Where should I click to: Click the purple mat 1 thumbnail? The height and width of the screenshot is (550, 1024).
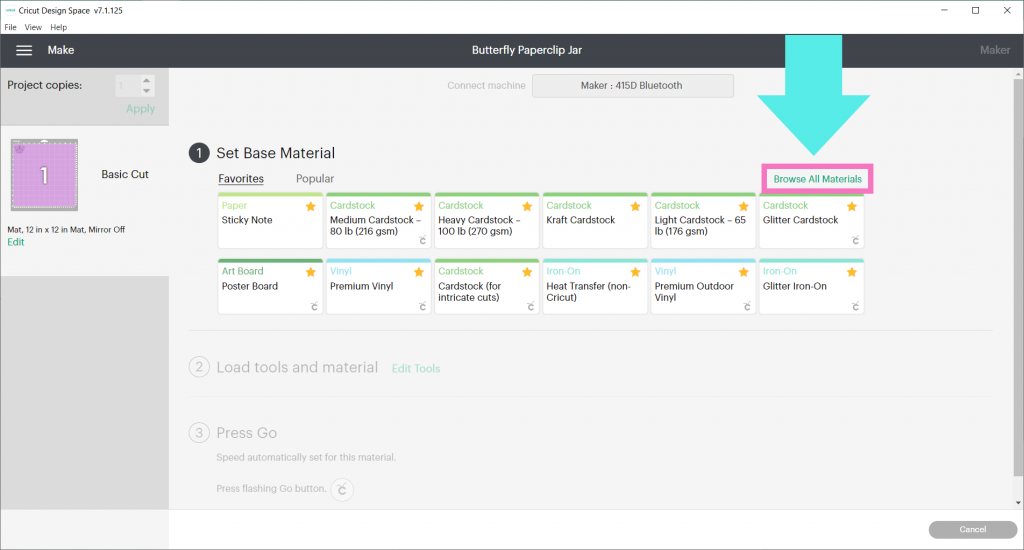44,174
